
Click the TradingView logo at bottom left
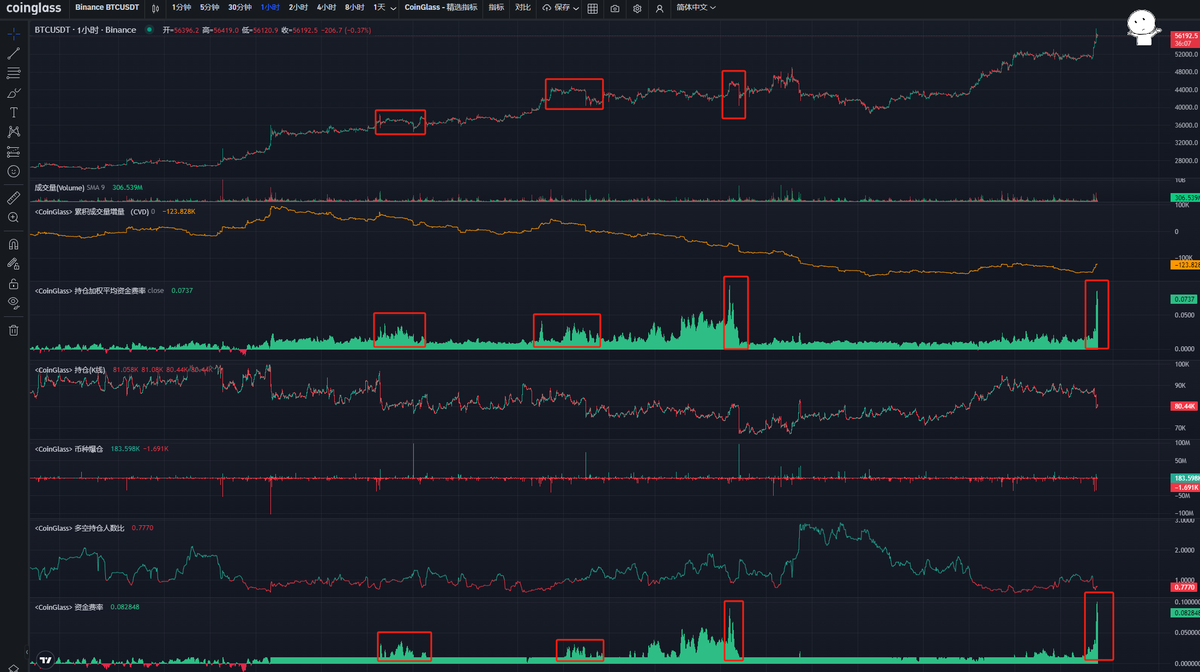45,661
